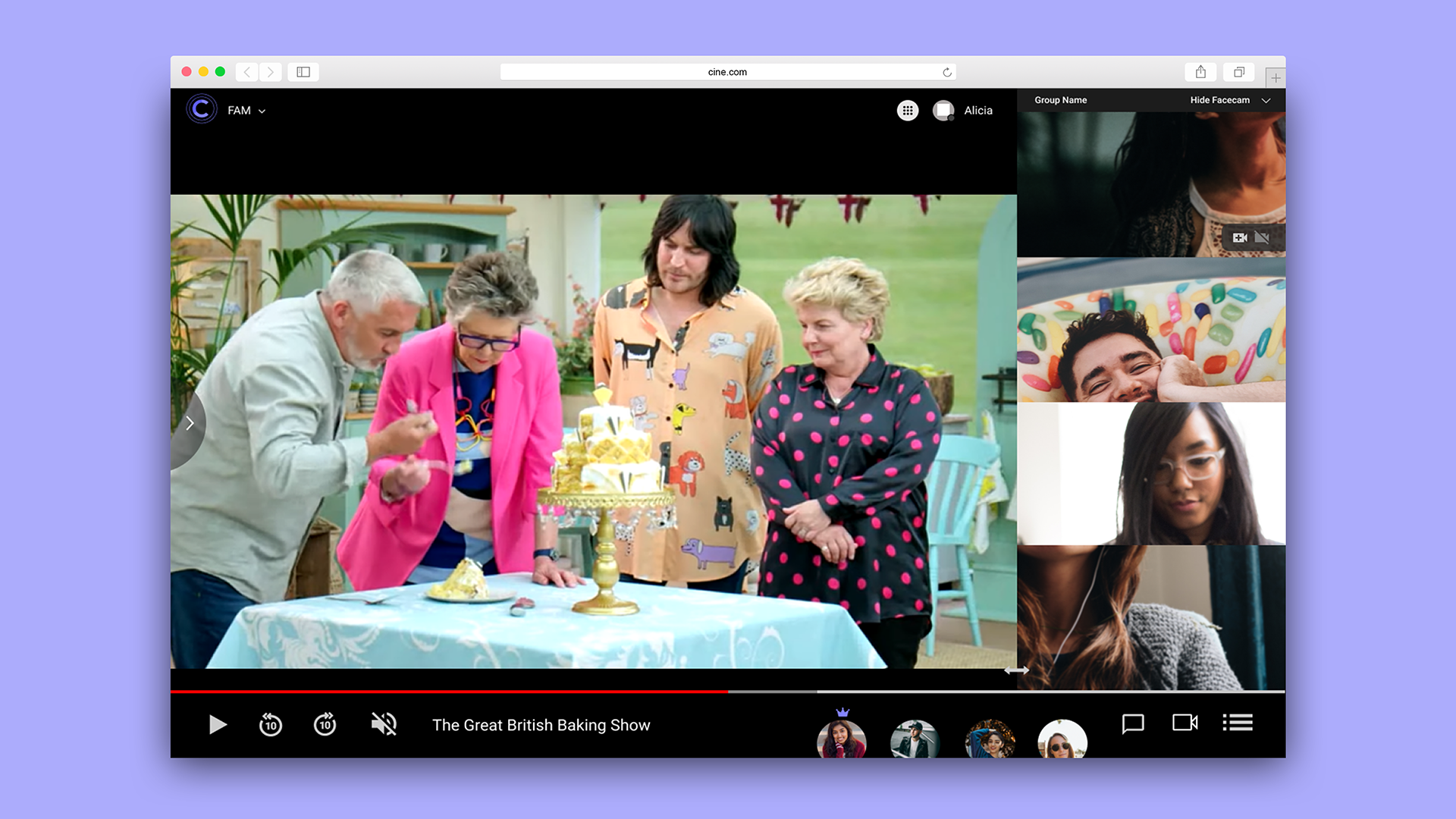The image size is (1456, 819).
Task: Open the list menu icon
Action: point(1237,723)
